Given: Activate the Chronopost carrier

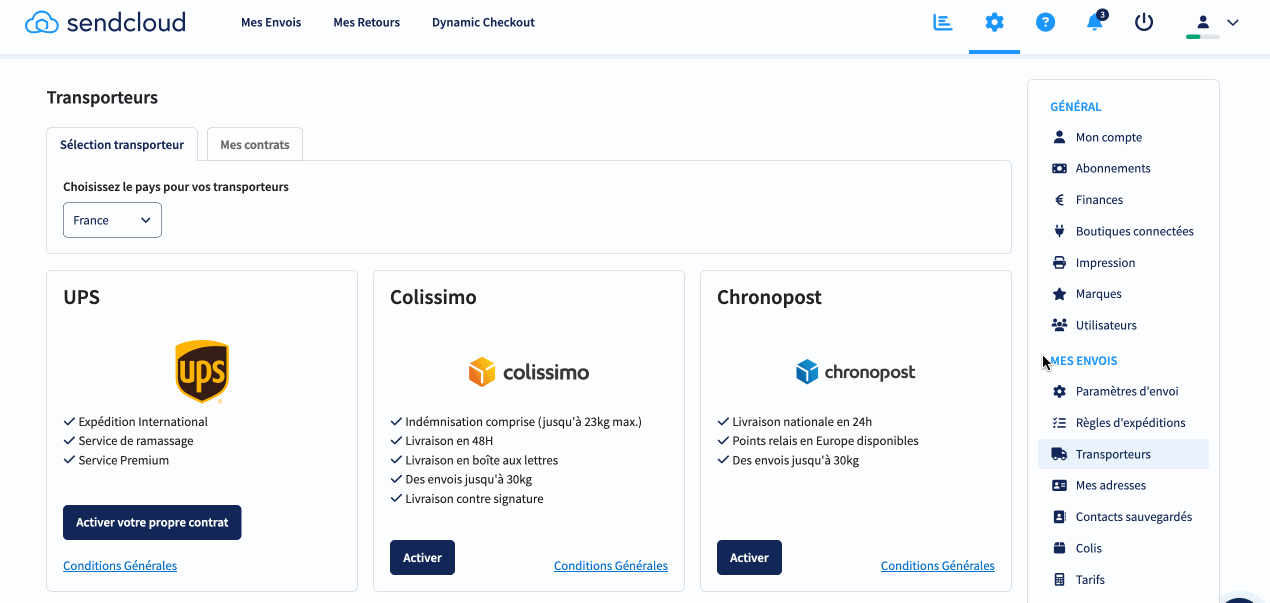Looking at the screenshot, I should coord(749,558).
